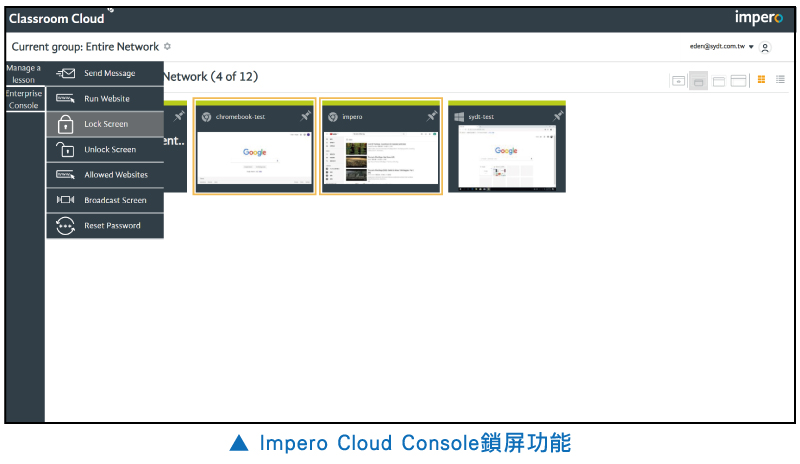Open the Manage a lesson tab

23,74
